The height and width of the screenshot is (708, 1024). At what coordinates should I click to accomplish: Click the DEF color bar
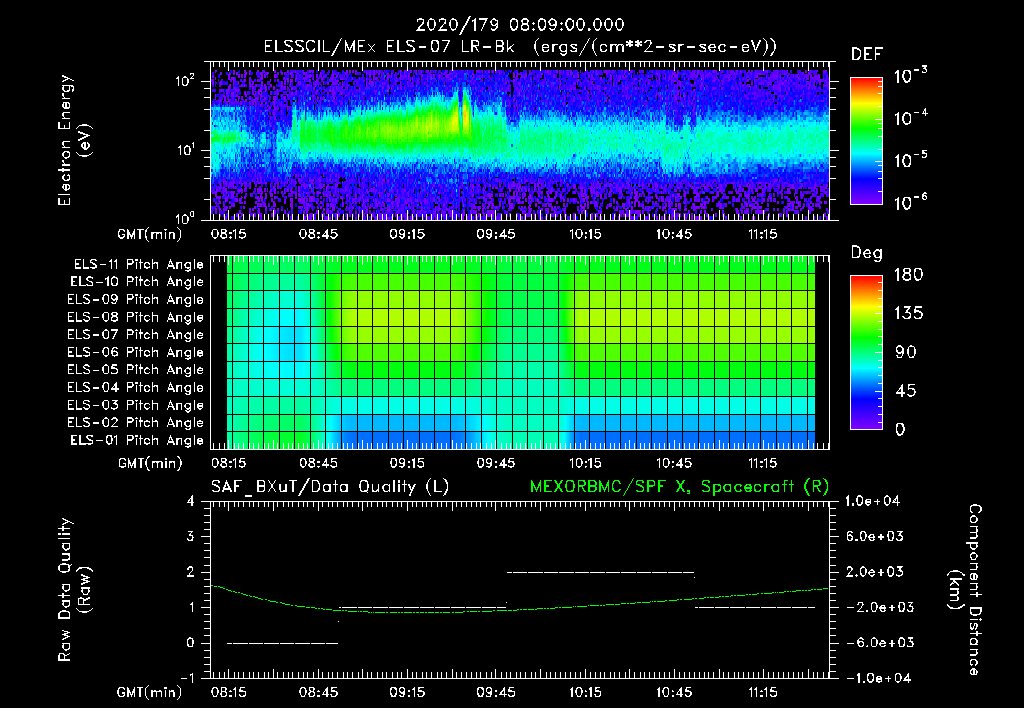[x=866, y=140]
